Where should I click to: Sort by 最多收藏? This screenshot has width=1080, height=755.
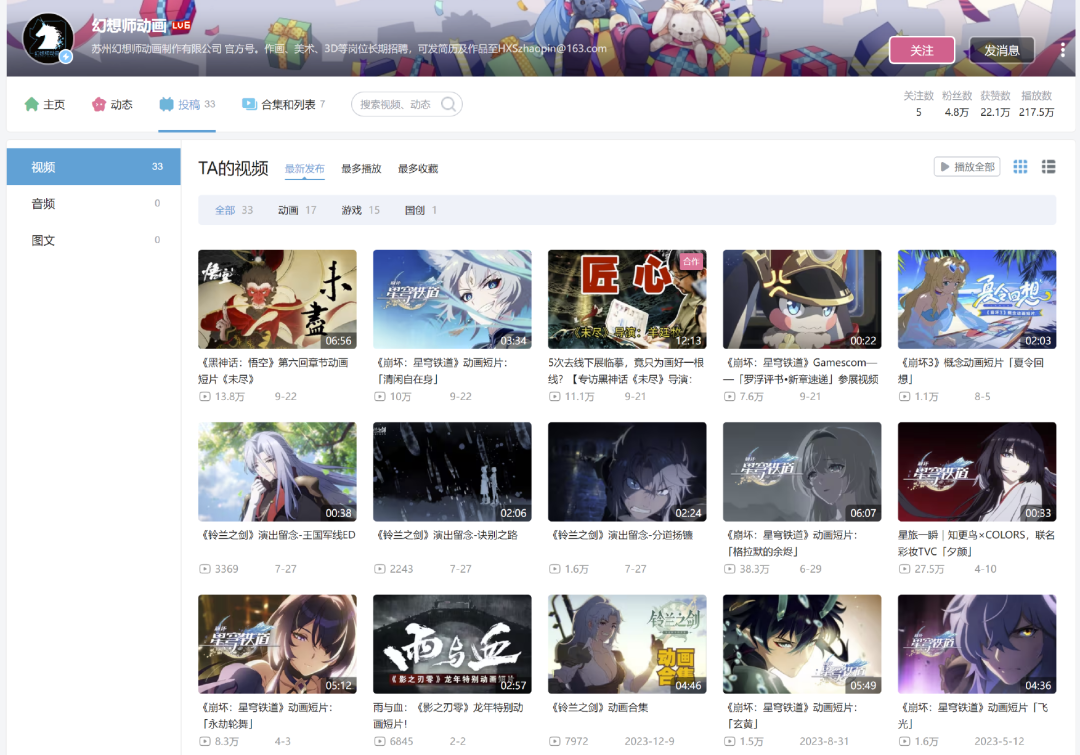(x=418, y=169)
